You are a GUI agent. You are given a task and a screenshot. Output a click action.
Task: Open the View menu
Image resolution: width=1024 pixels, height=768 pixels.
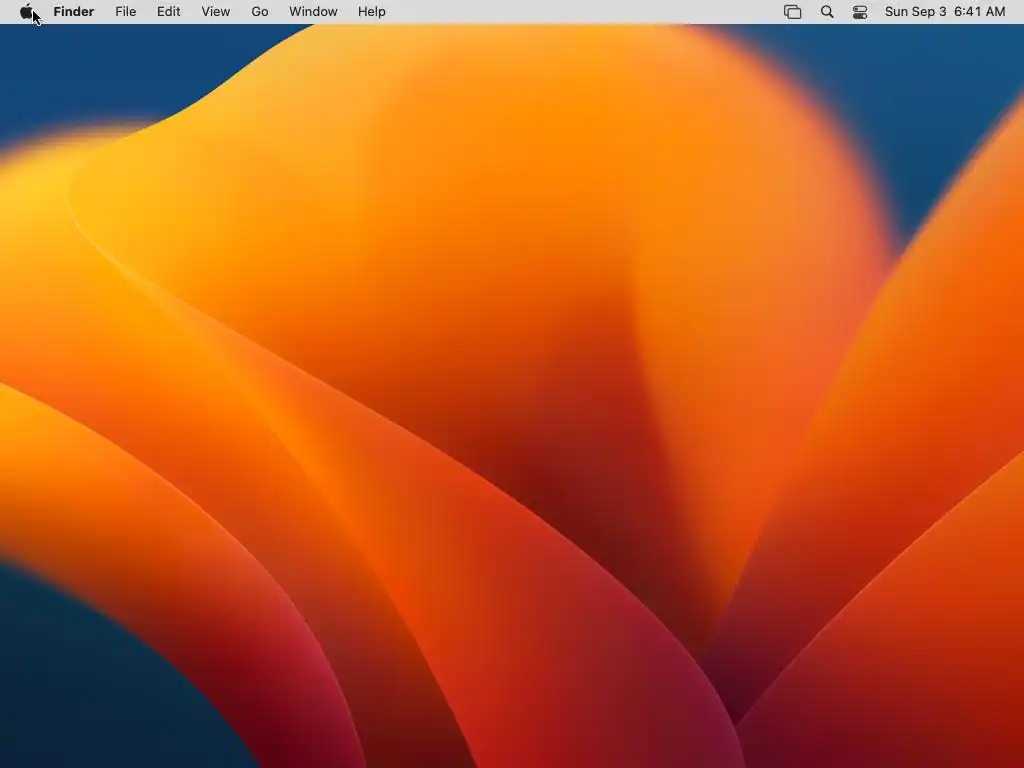(216, 12)
